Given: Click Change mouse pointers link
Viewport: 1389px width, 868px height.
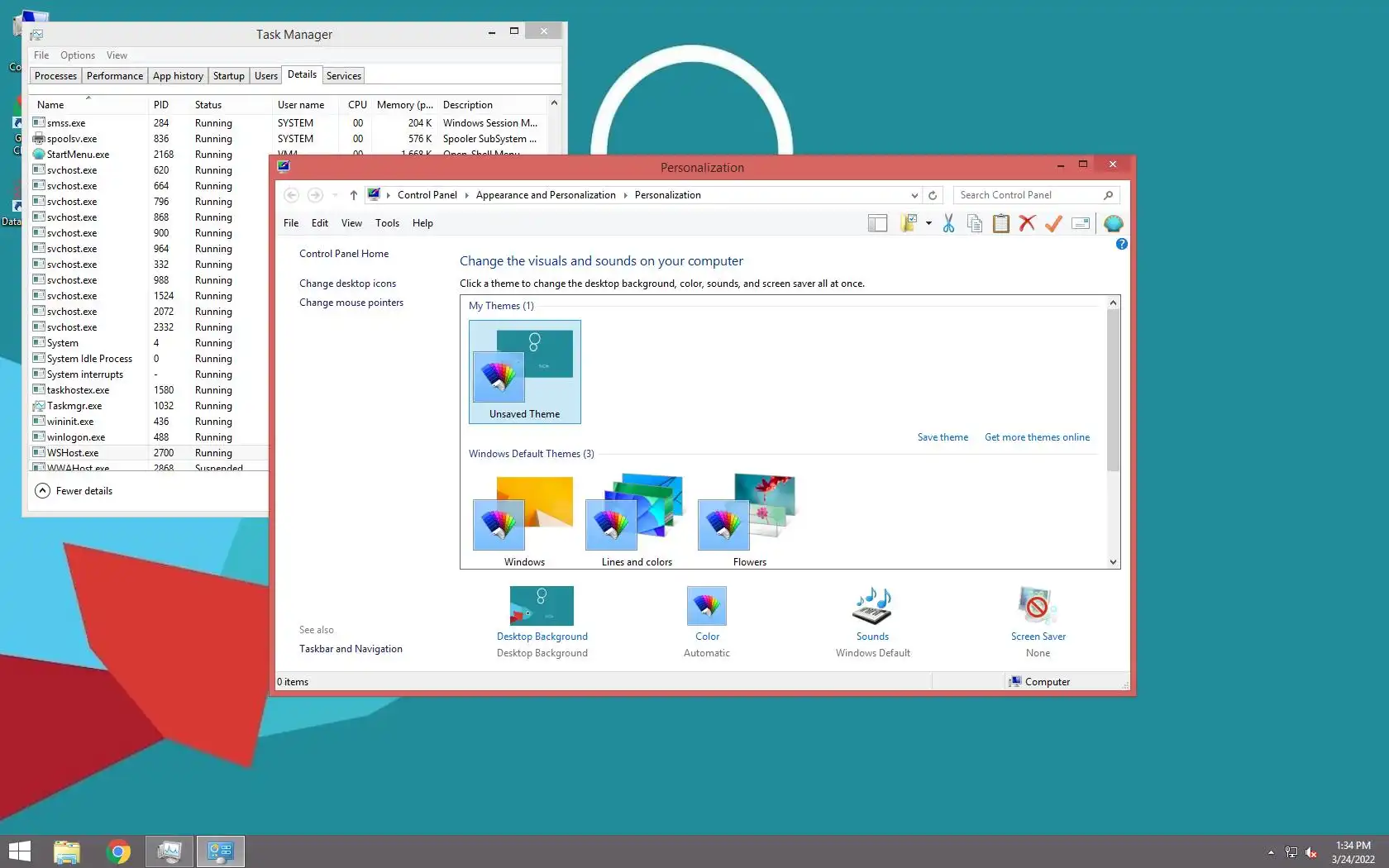Looking at the screenshot, I should (x=351, y=303).
